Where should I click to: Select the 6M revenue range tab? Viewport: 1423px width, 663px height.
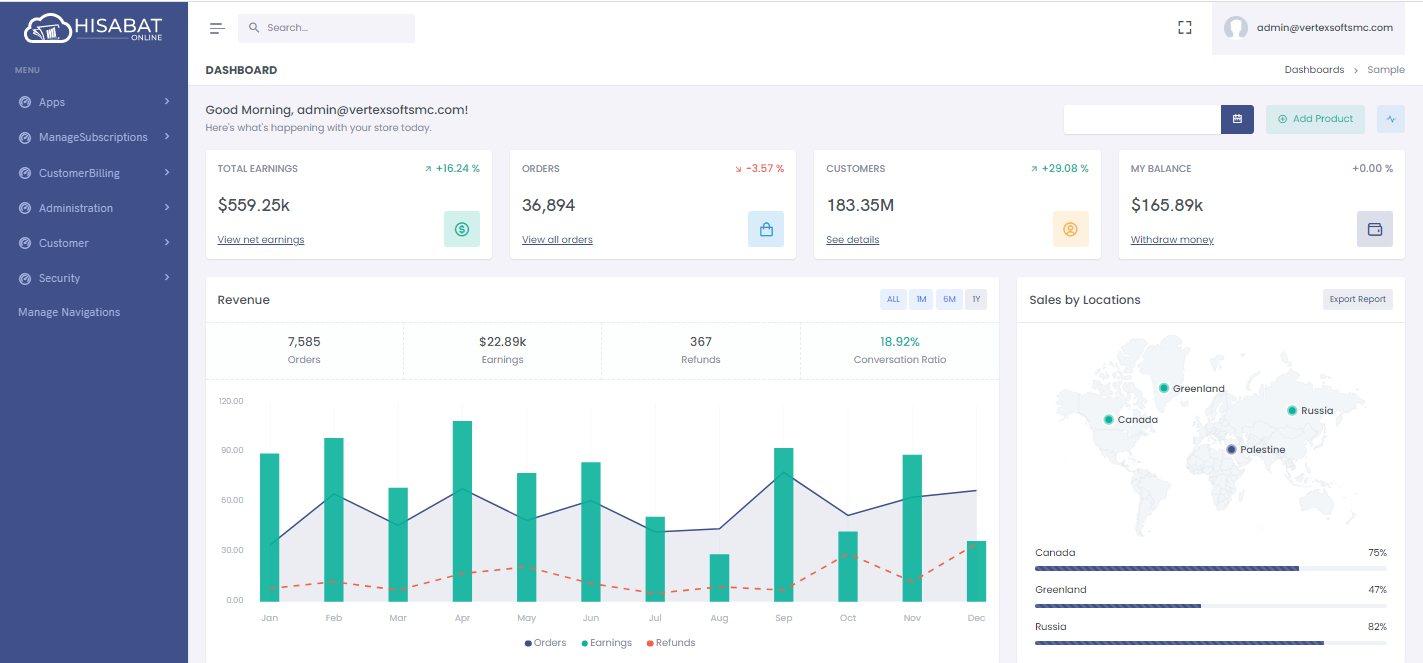(x=949, y=299)
